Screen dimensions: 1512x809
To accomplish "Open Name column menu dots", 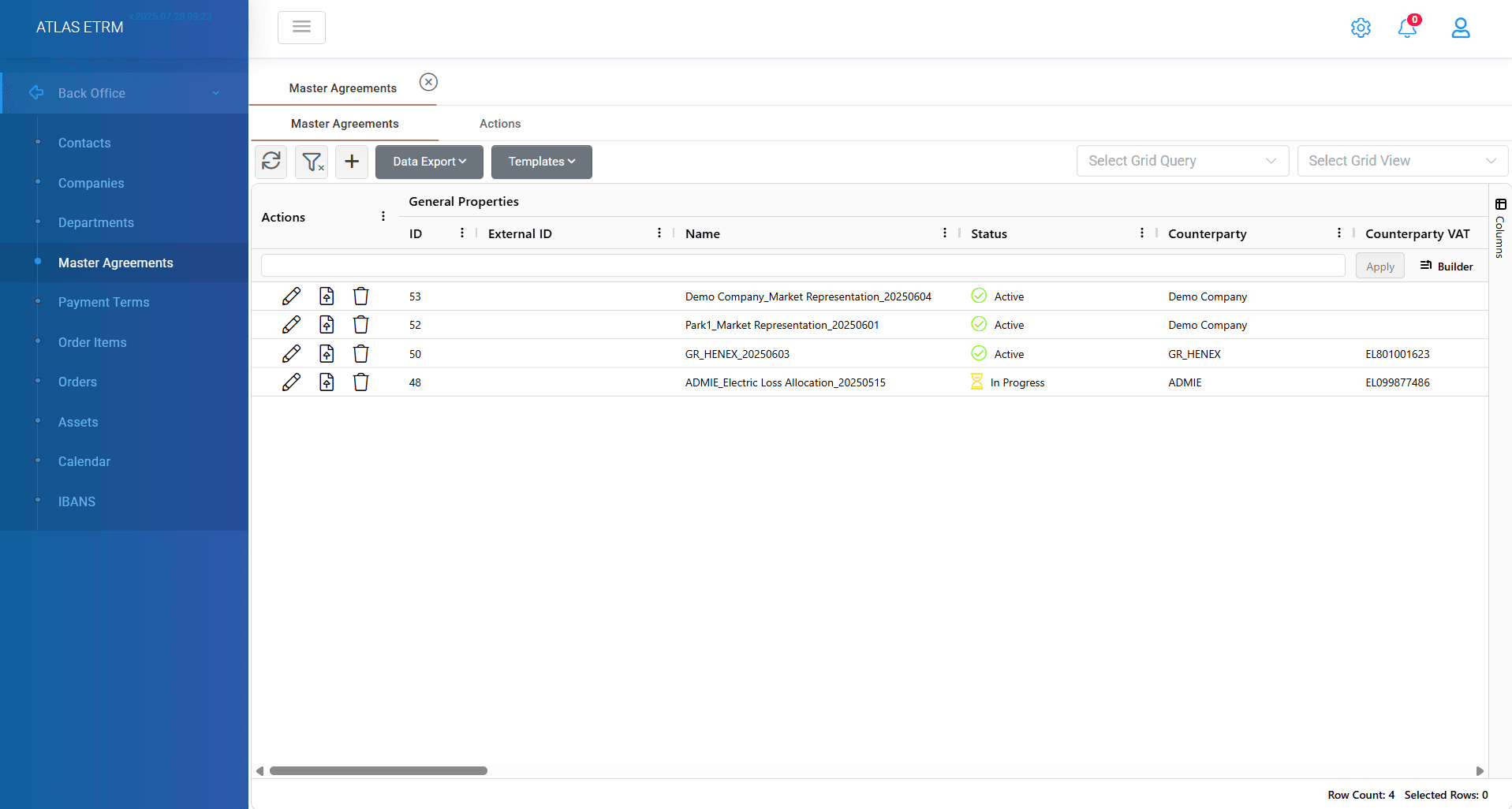I will (x=945, y=233).
